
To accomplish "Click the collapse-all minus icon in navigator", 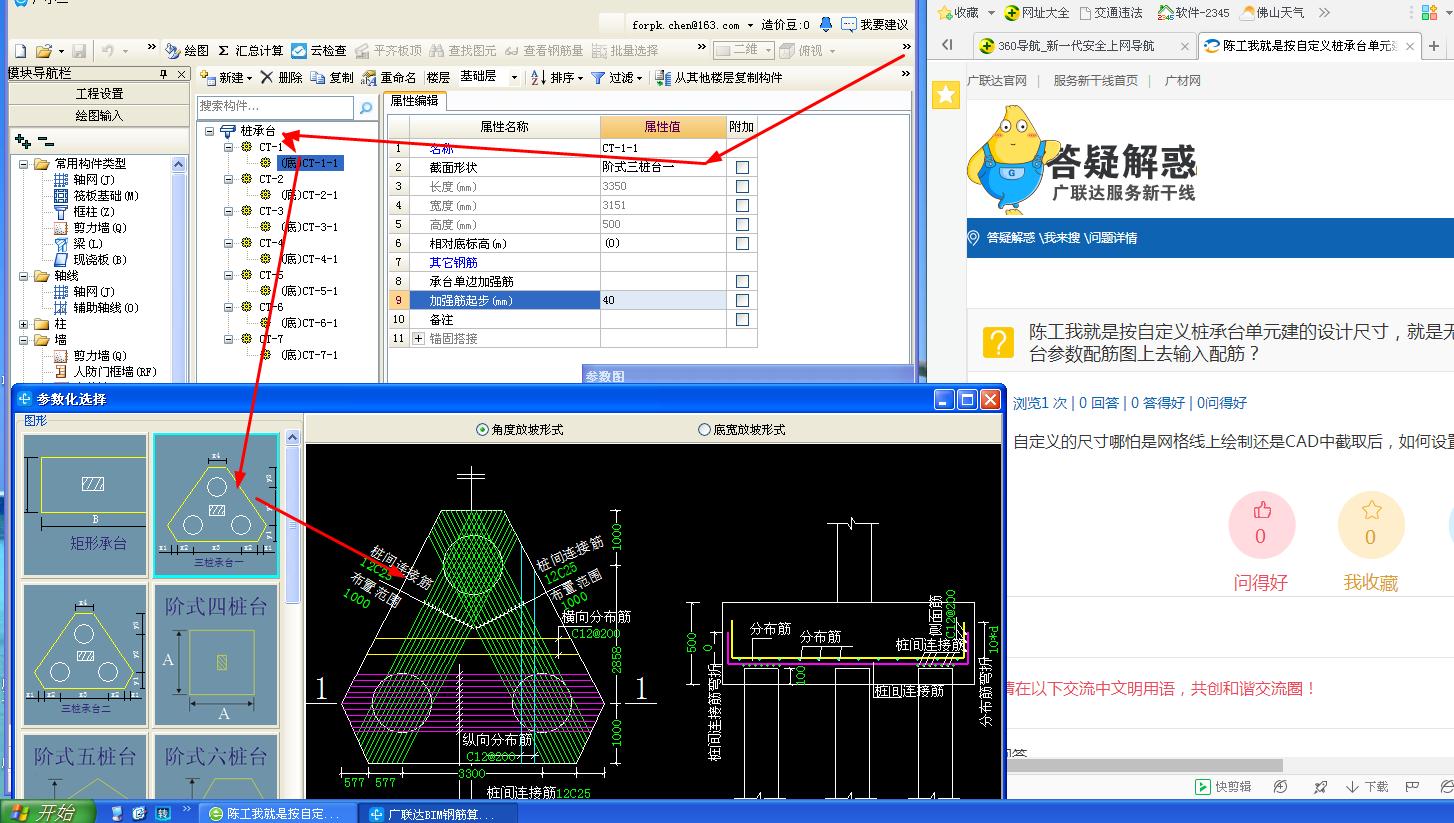I will tap(46, 142).
